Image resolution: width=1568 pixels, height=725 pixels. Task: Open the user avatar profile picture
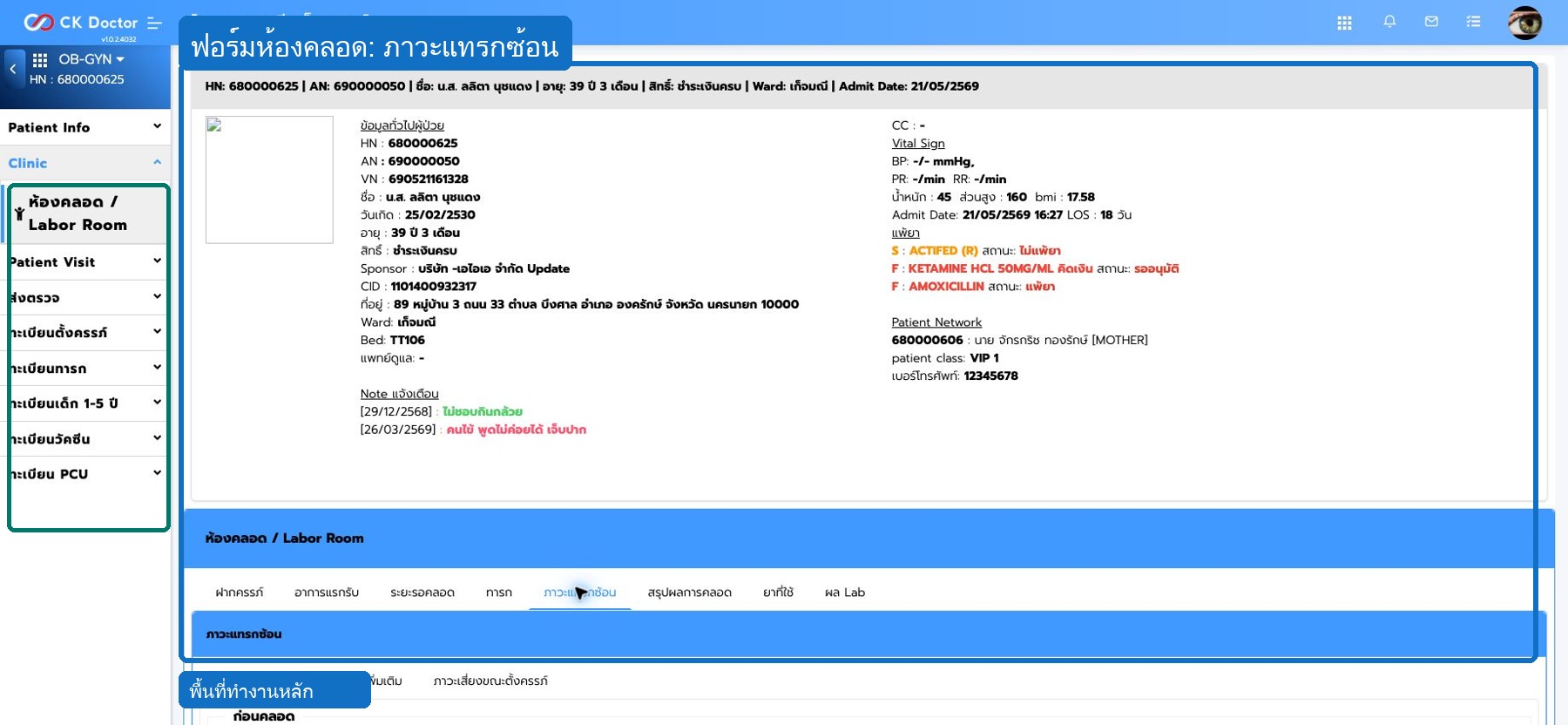tap(1525, 23)
